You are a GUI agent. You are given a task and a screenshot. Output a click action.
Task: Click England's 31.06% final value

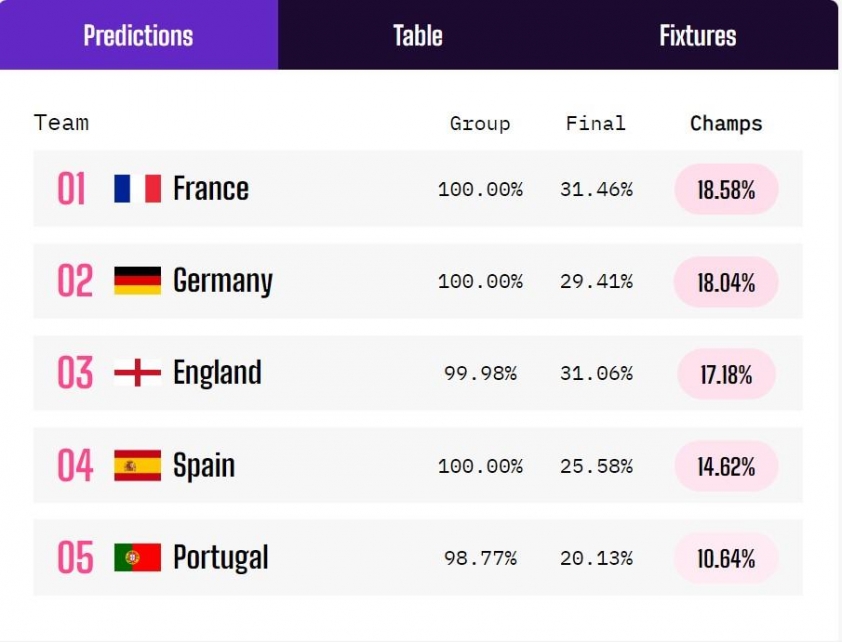tap(596, 373)
